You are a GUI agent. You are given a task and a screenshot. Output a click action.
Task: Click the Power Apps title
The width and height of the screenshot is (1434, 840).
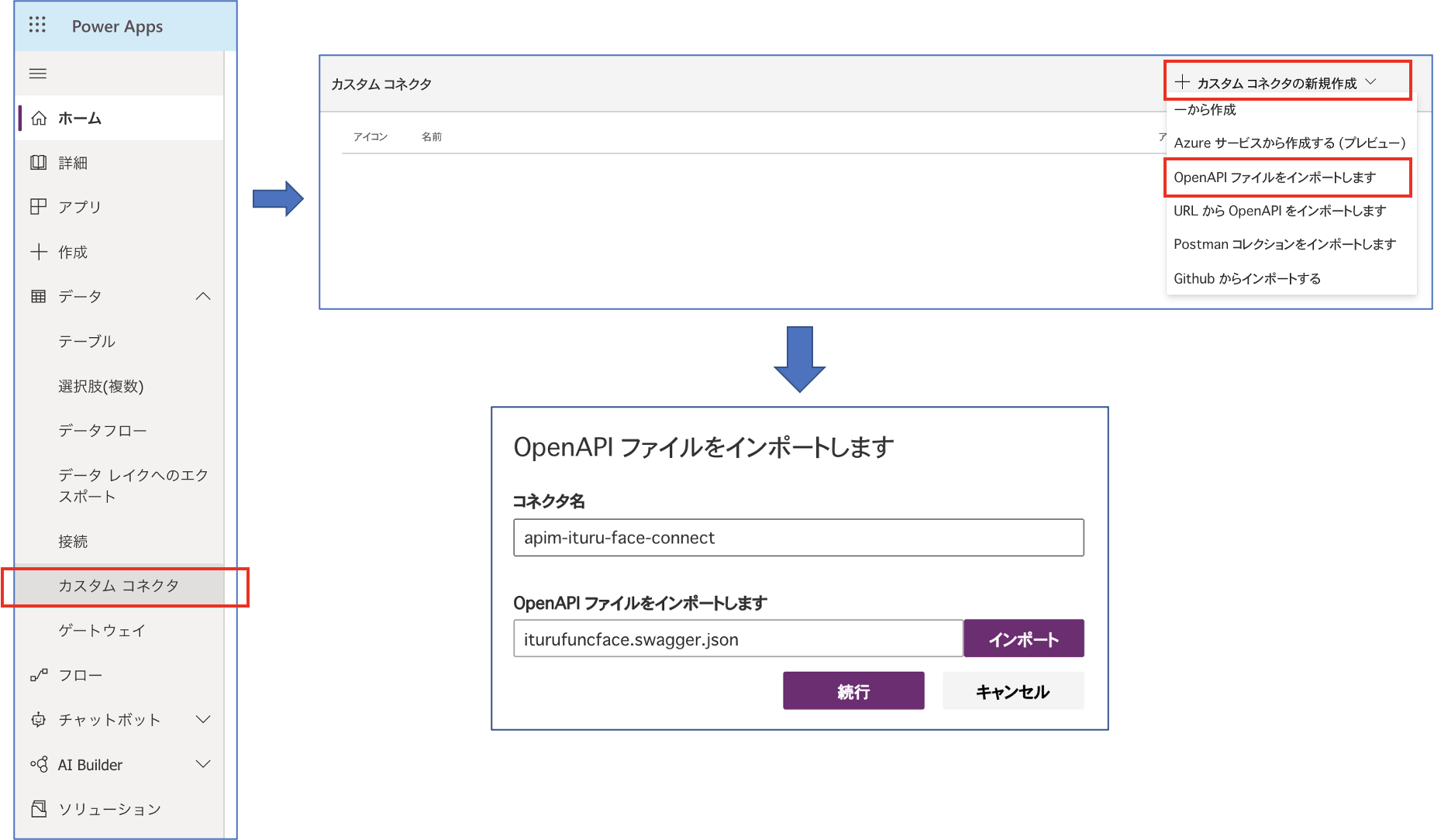pos(117,26)
